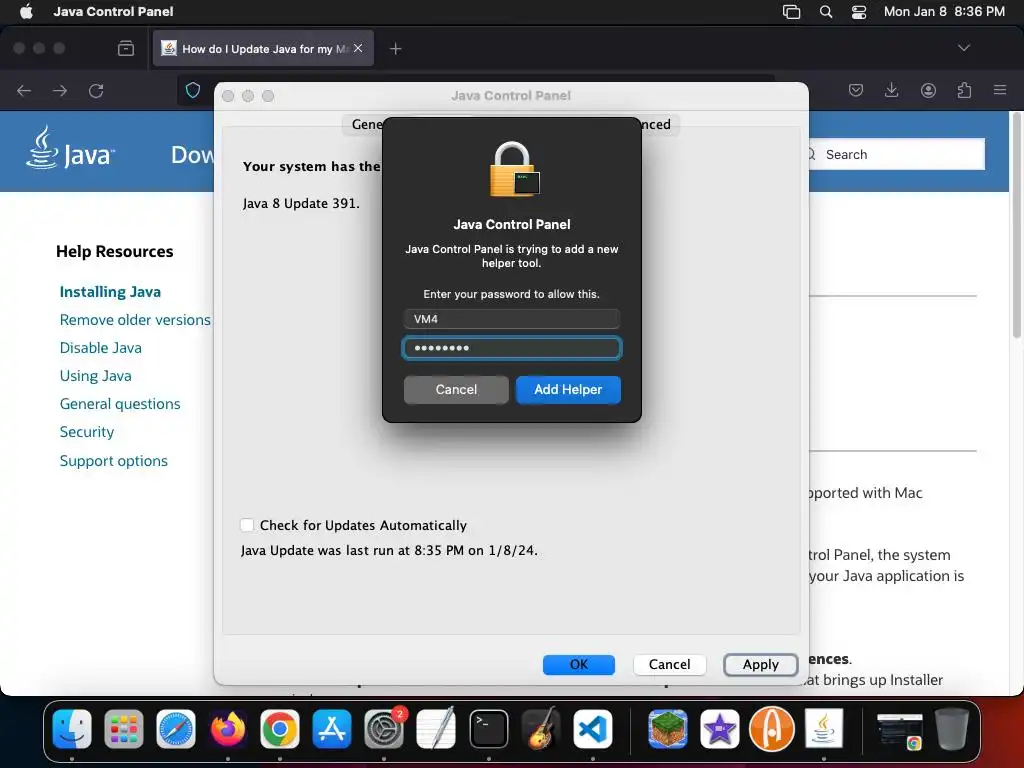Screen dimensions: 1024x768
Task: Open Spotlight search in menu bar
Action: [x=825, y=12]
